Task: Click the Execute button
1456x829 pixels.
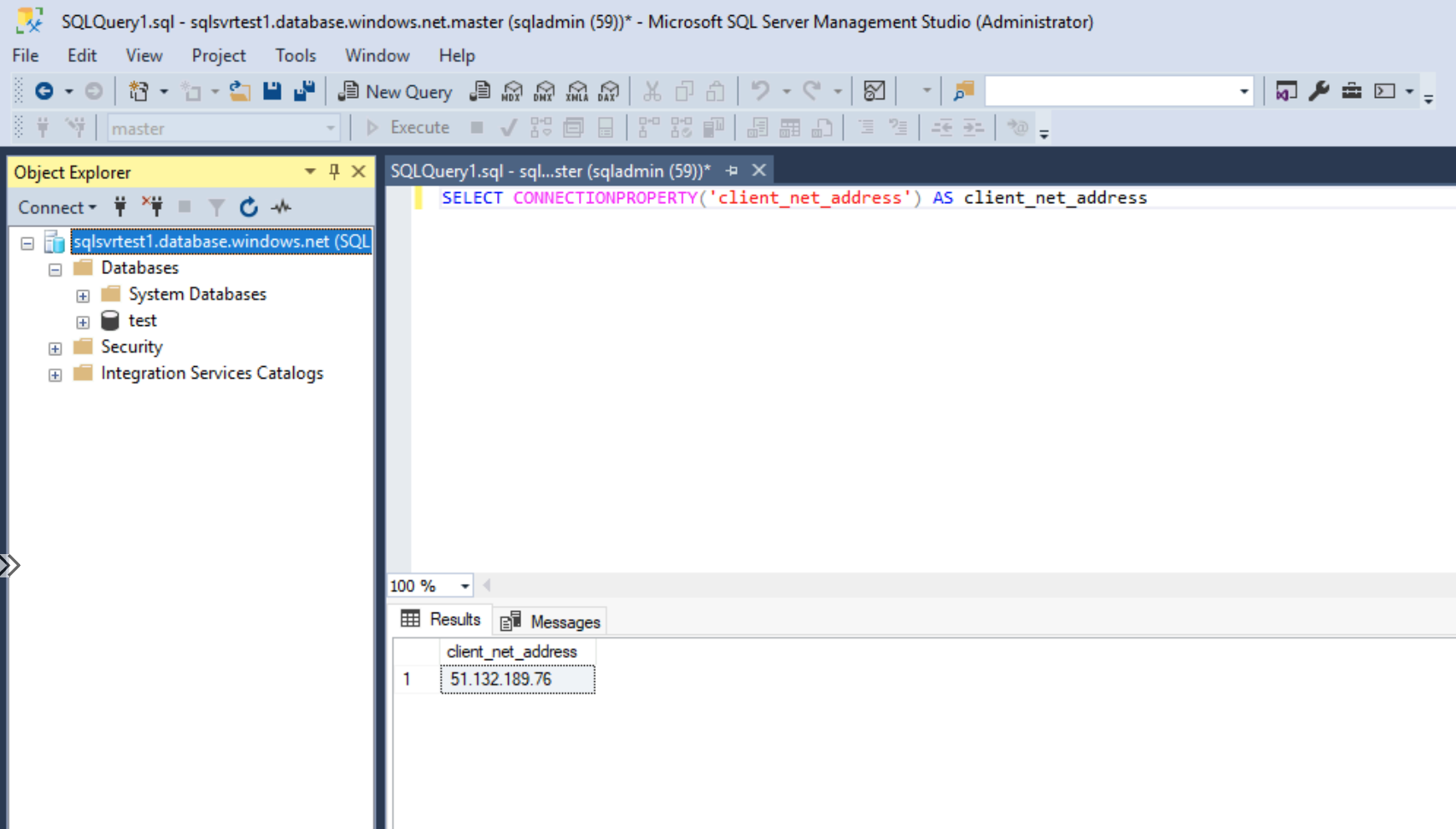Action: coord(408,128)
